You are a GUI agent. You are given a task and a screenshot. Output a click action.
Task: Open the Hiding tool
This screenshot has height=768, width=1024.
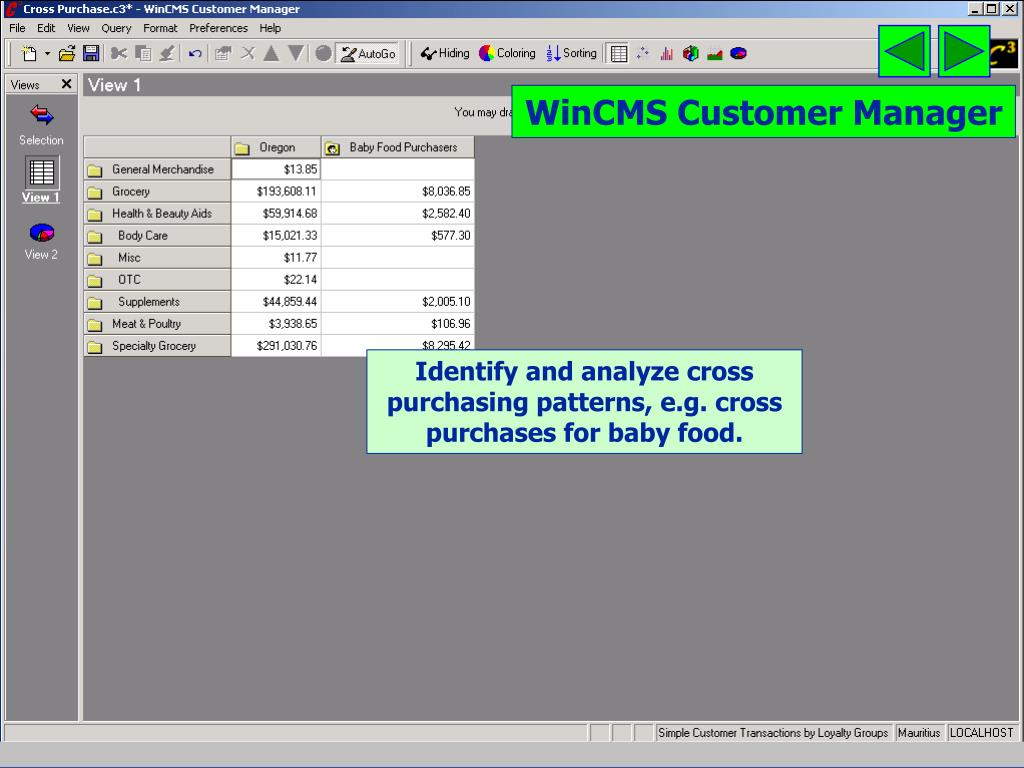[x=445, y=54]
